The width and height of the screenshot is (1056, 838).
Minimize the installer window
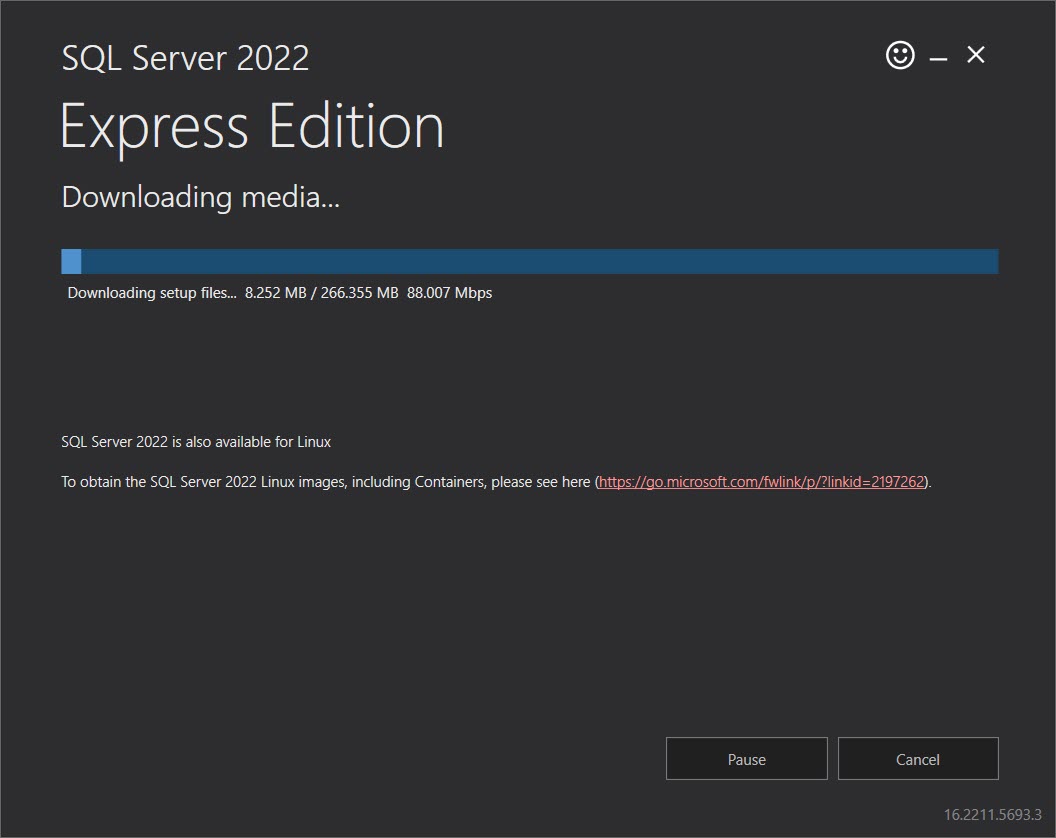click(x=938, y=57)
